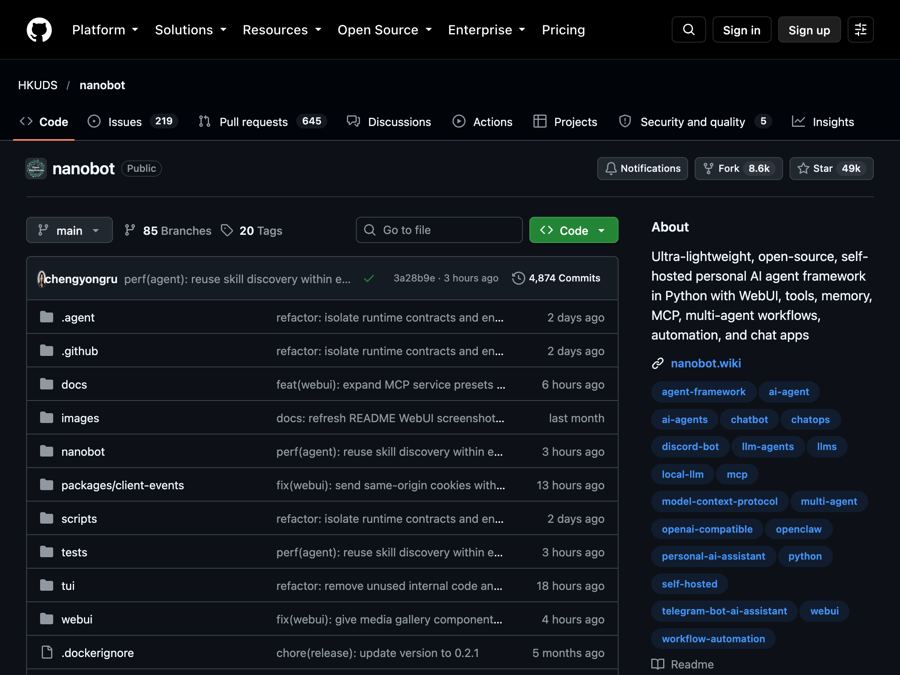Switch to the Code tab
This screenshot has width=900, height=675.
click(x=44, y=122)
